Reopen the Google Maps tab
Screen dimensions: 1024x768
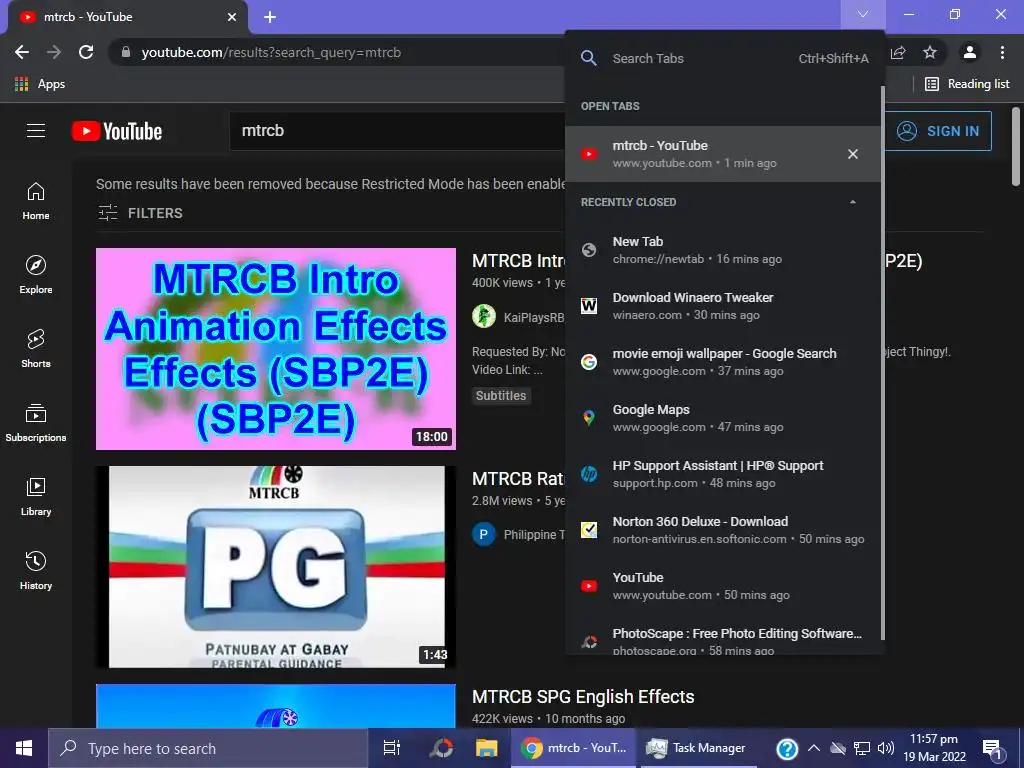(722, 418)
